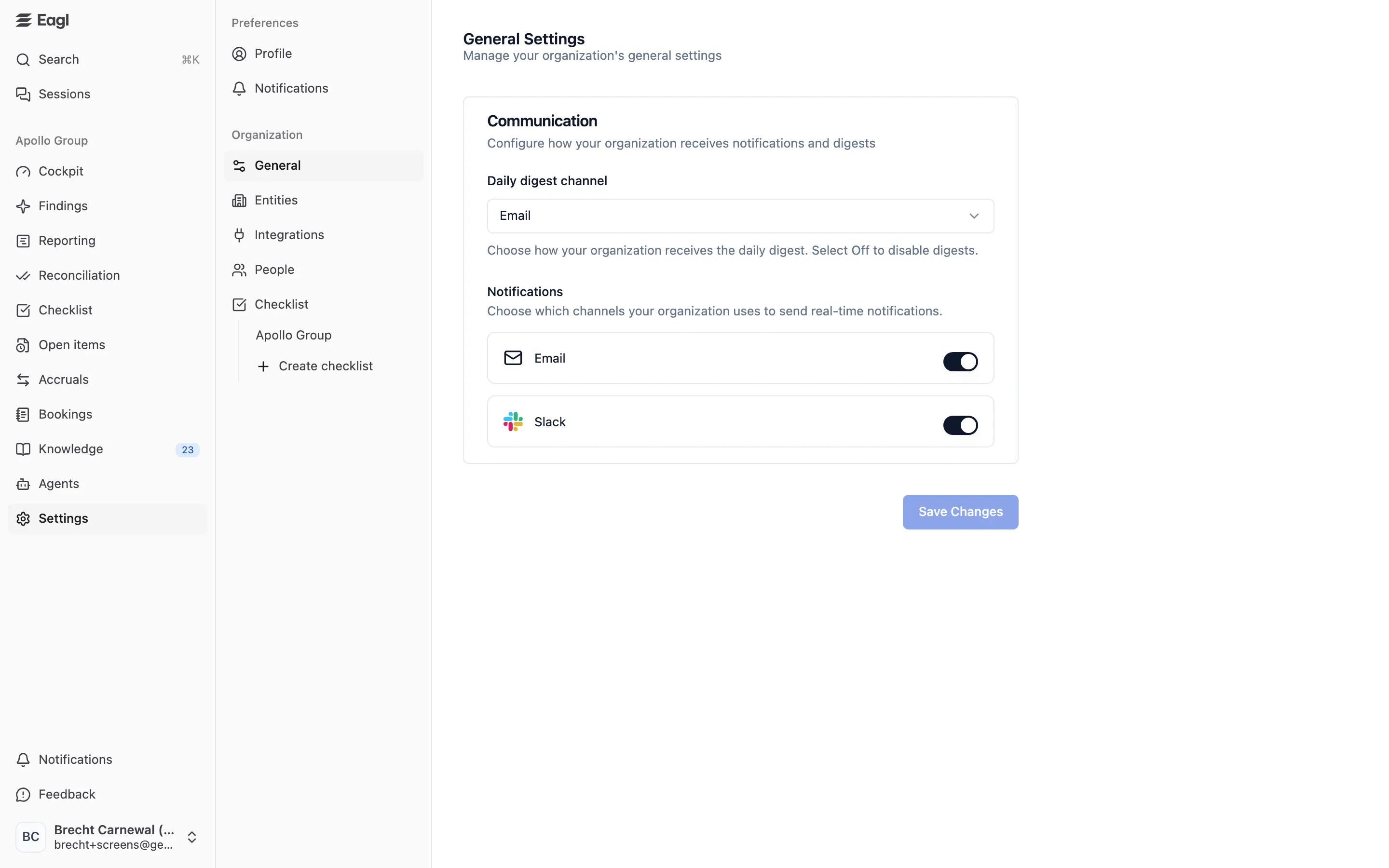Open the Knowledge section
Viewport: 1389px width, 868px height.
coord(108,449)
